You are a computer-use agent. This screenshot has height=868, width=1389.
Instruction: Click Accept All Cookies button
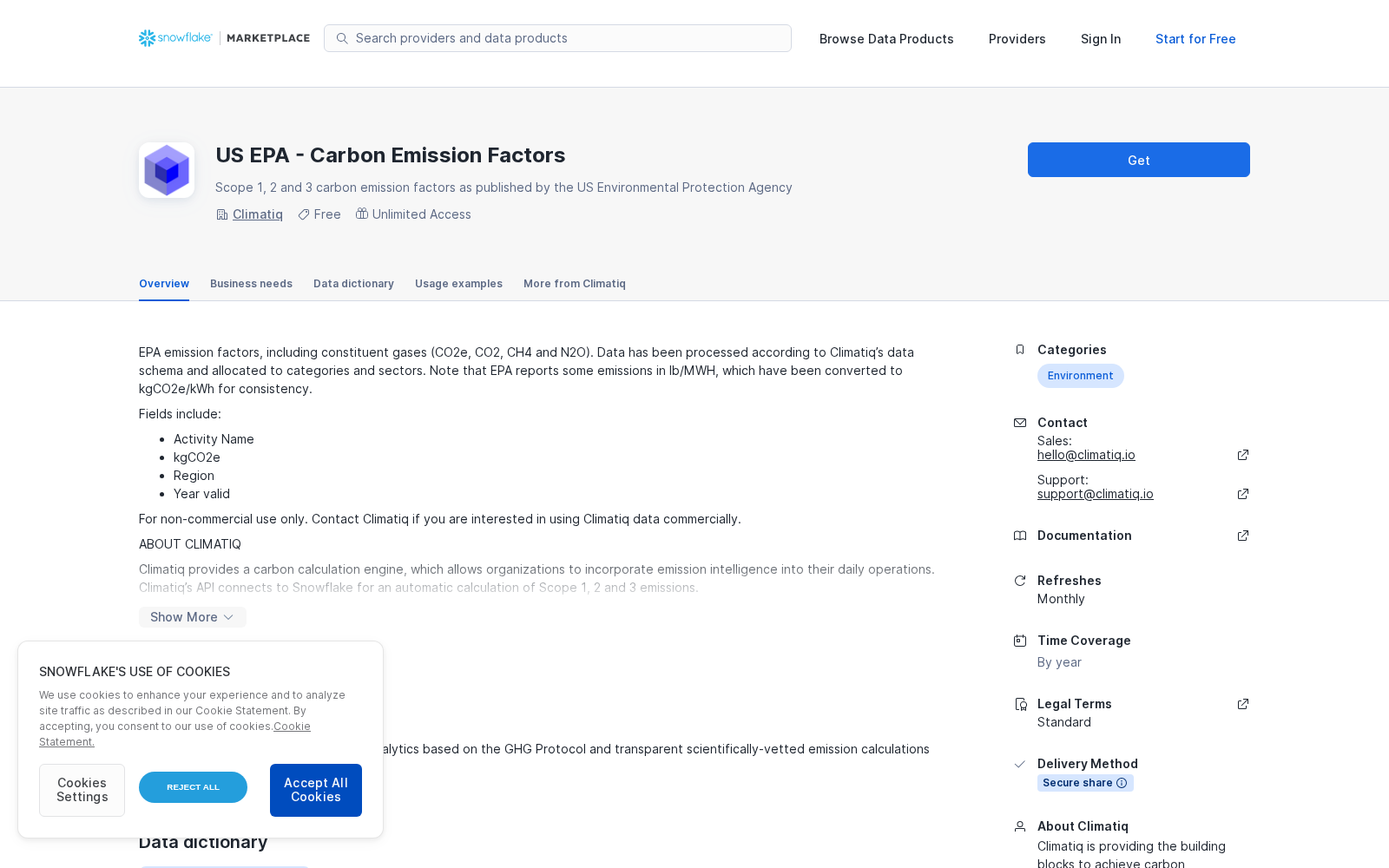coord(316,790)
